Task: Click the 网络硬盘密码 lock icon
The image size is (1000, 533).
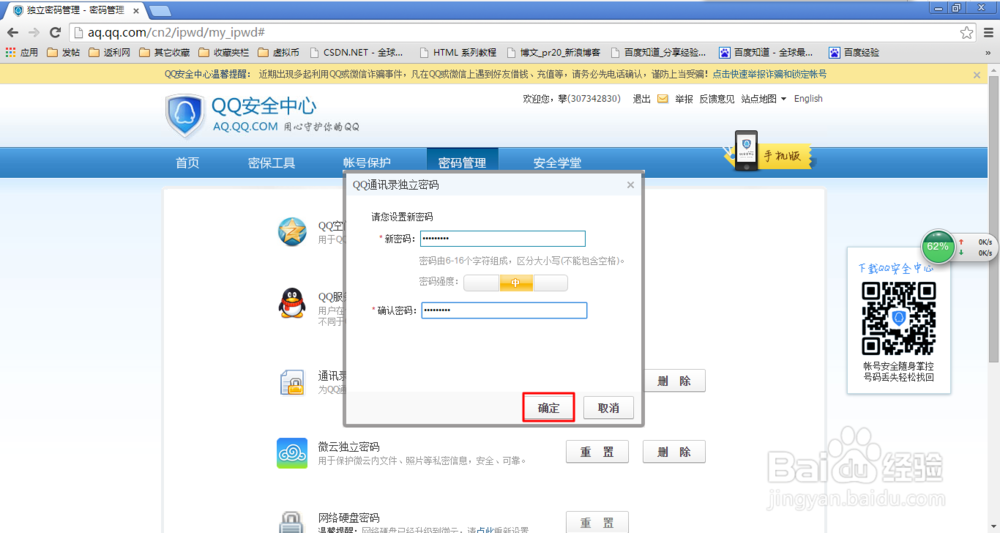Action: (292, 522)
